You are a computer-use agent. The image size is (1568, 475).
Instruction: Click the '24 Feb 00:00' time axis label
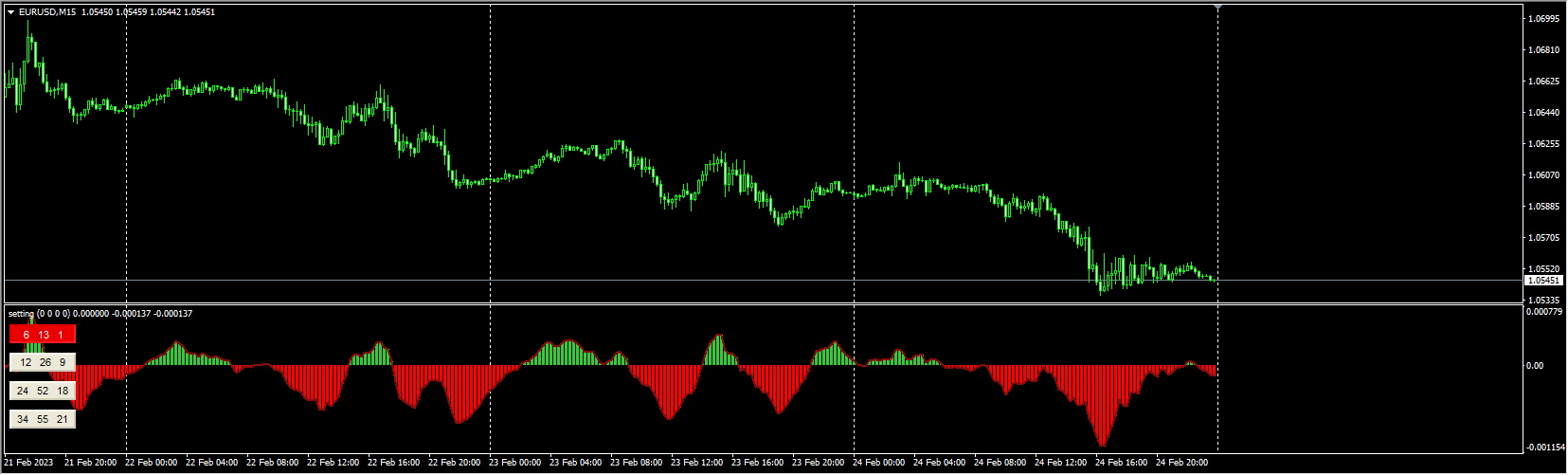tap(879, 464)
